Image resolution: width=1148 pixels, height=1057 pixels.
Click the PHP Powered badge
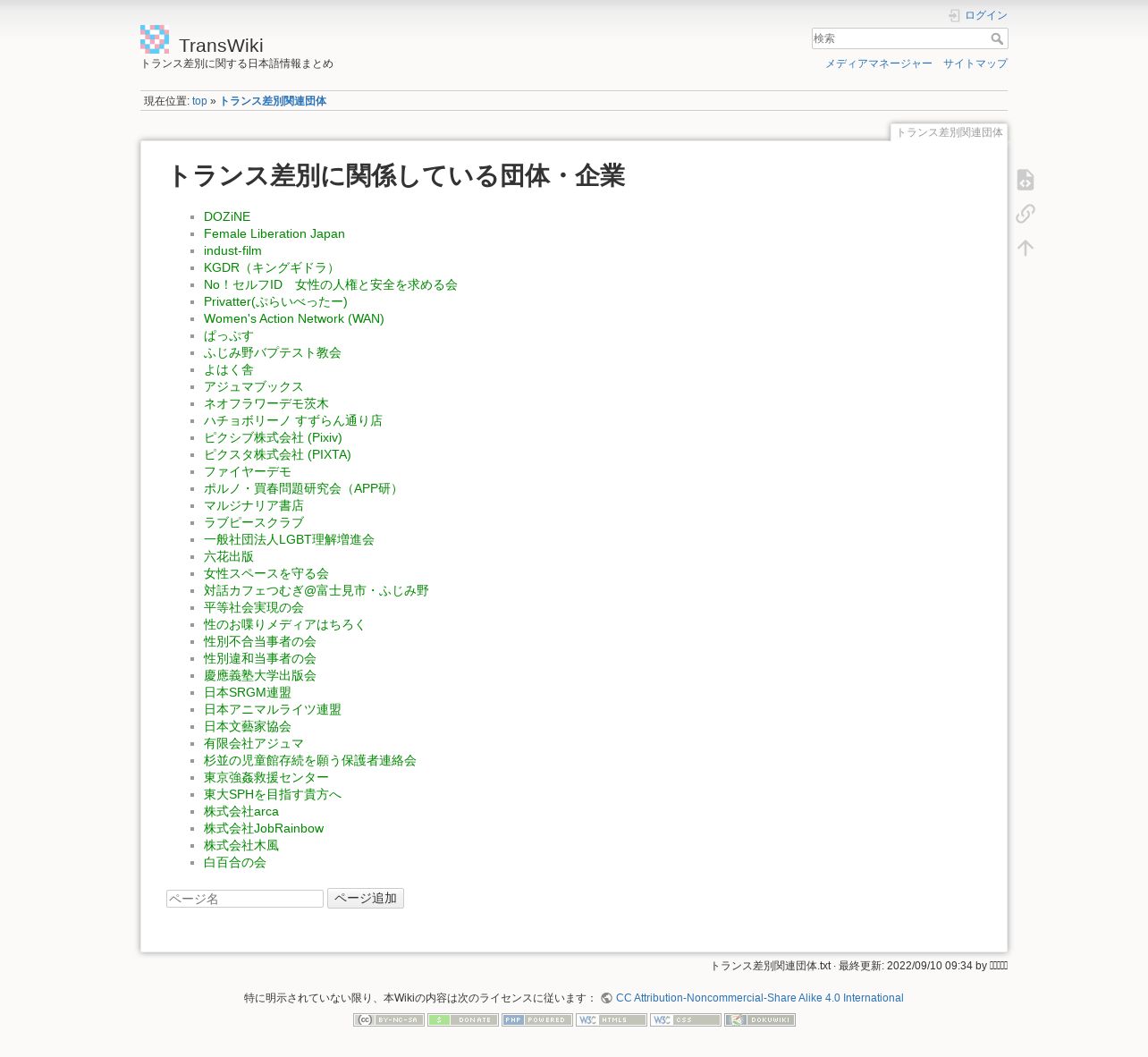coord(537,1019)
